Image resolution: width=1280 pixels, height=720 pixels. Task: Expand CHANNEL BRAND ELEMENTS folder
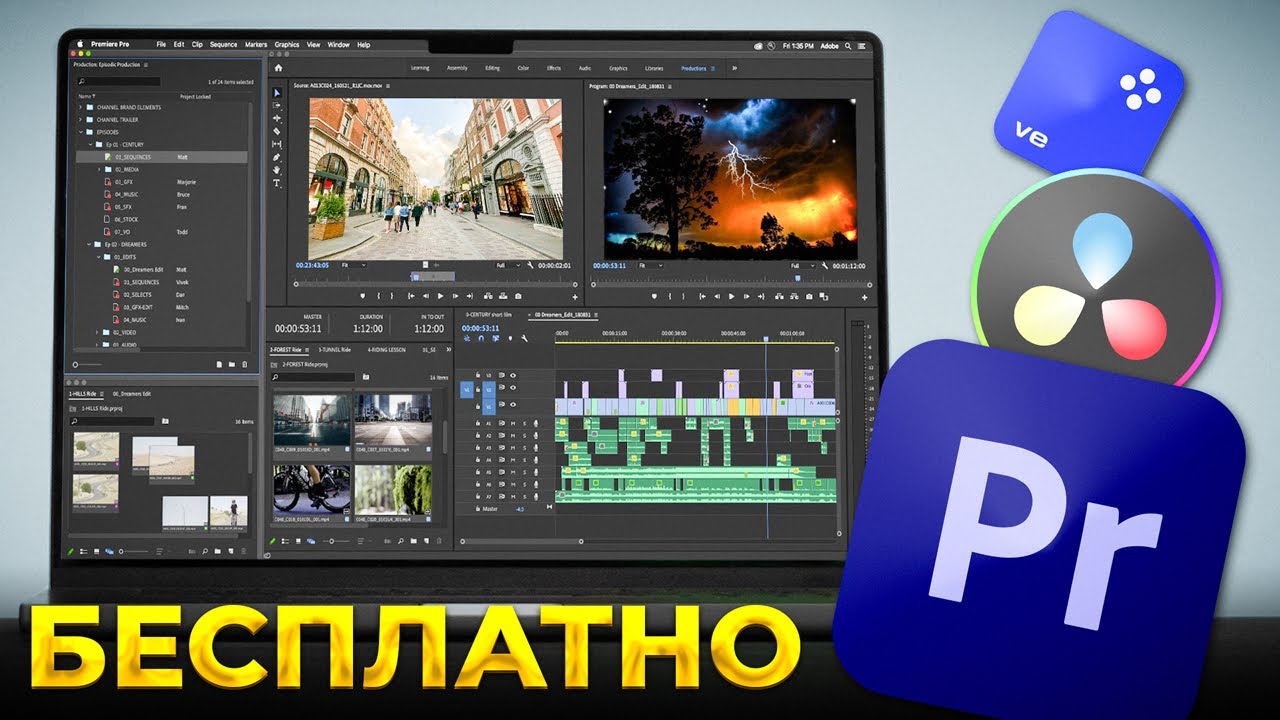coord(80,106)
